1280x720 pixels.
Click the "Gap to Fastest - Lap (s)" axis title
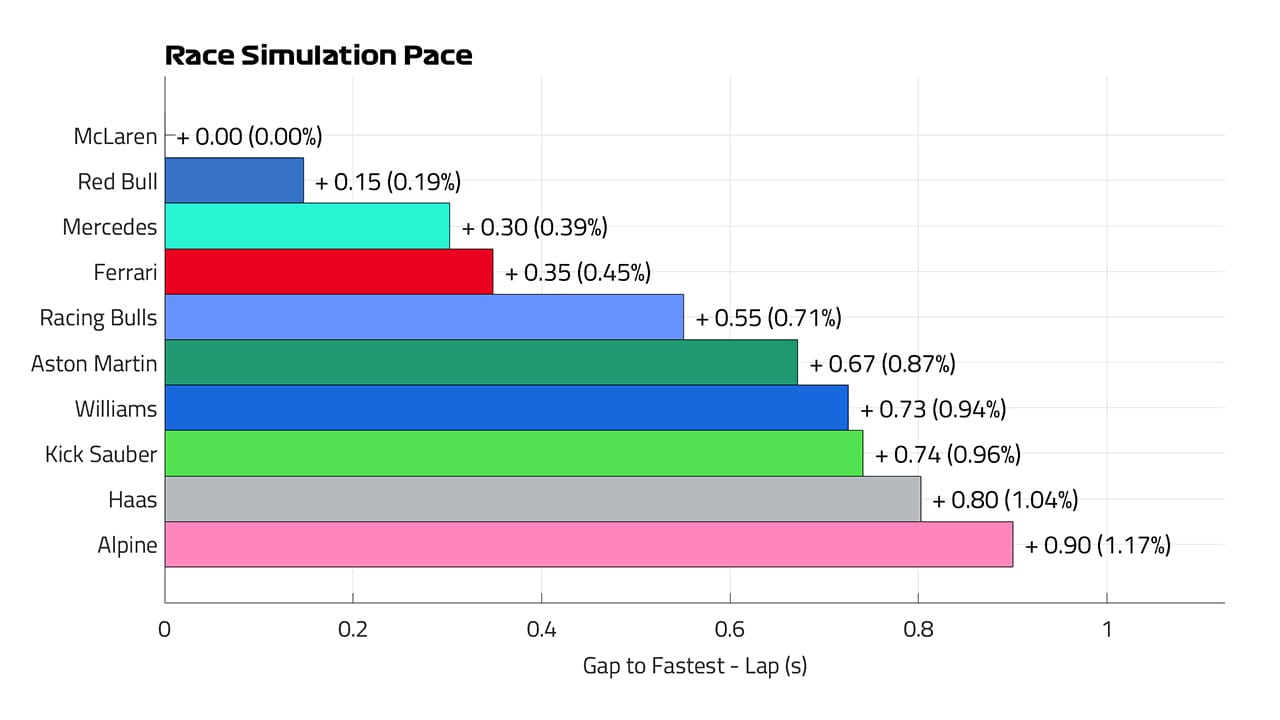(694, 665)
